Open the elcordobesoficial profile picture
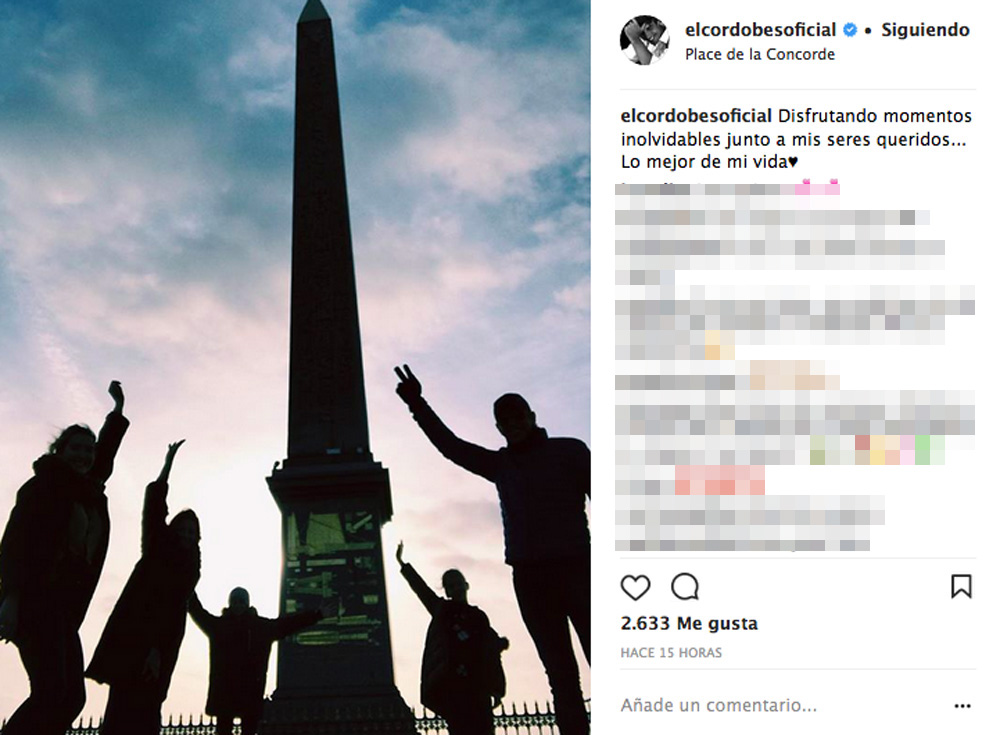Image resolution: width=1000 pixels, height=735 pixels. 644,40
